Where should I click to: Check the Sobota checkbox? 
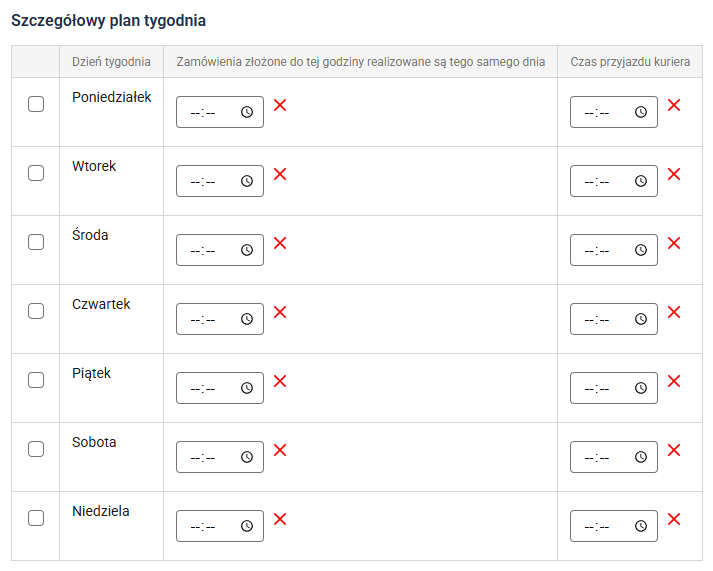pyautogui.click(x=36, y=449)
